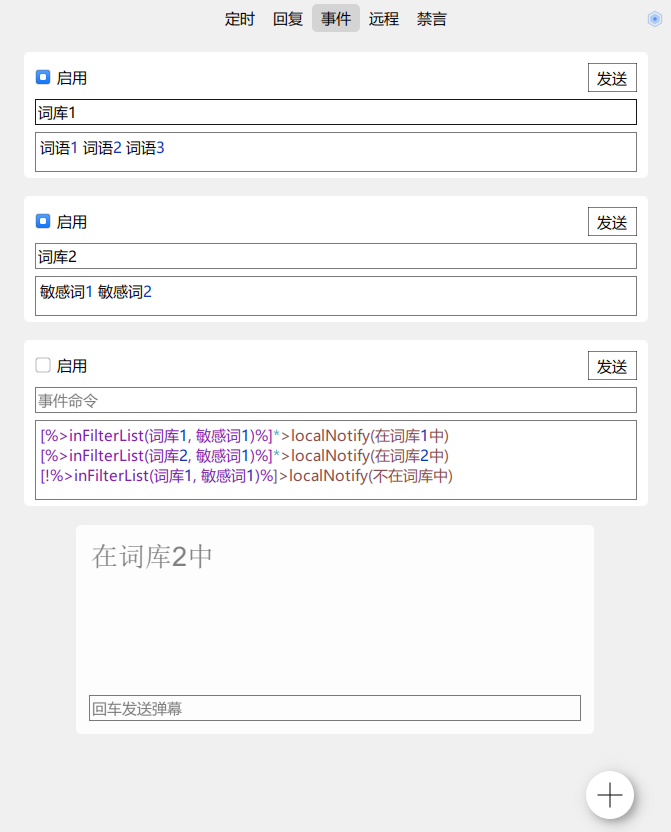Screen dimensions: 671x832
Task: Click the 事件命令 name input field
Action: pyautogui.click(x=335, y=400)
